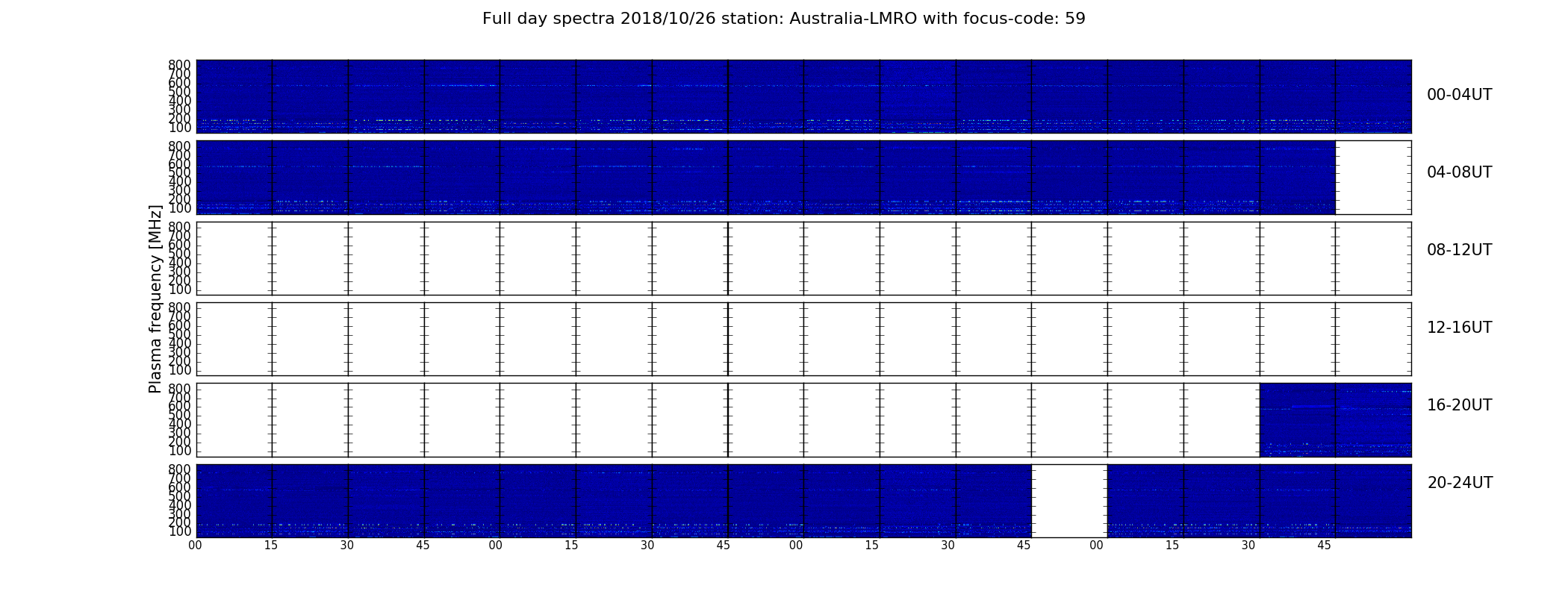Viewport: 1568px width, 597px height.
Task: Click the 800 tick label of the 04-08UT panel
Action: (179, 146)
